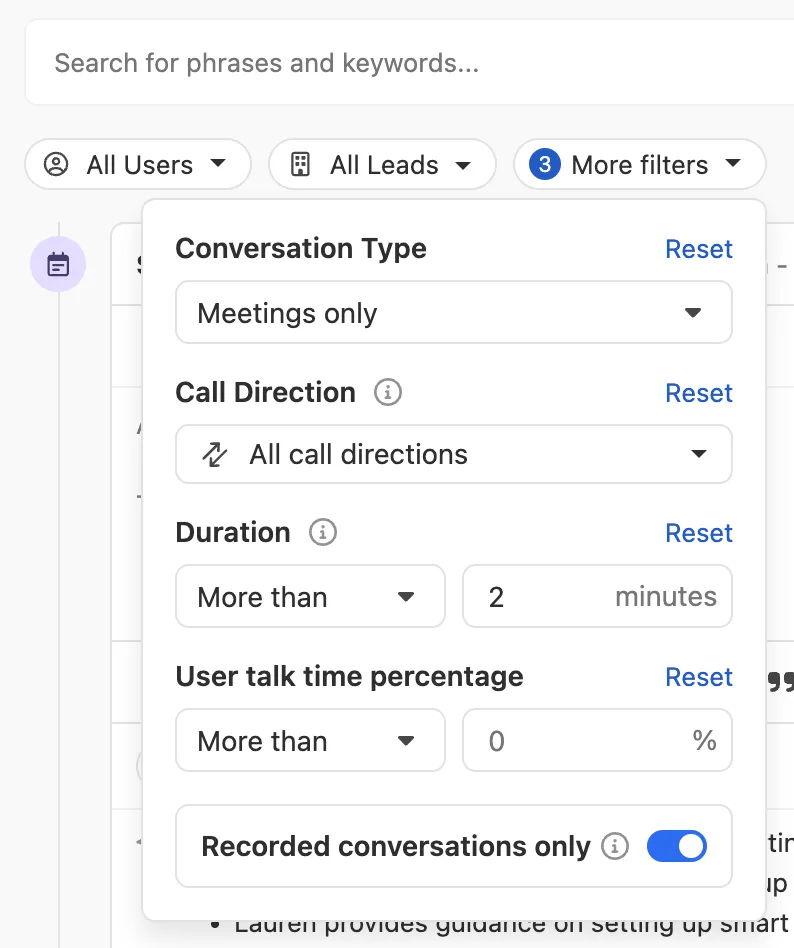
Task: Toggle Recorded conversations only switch off
Action: coord(677,846)
